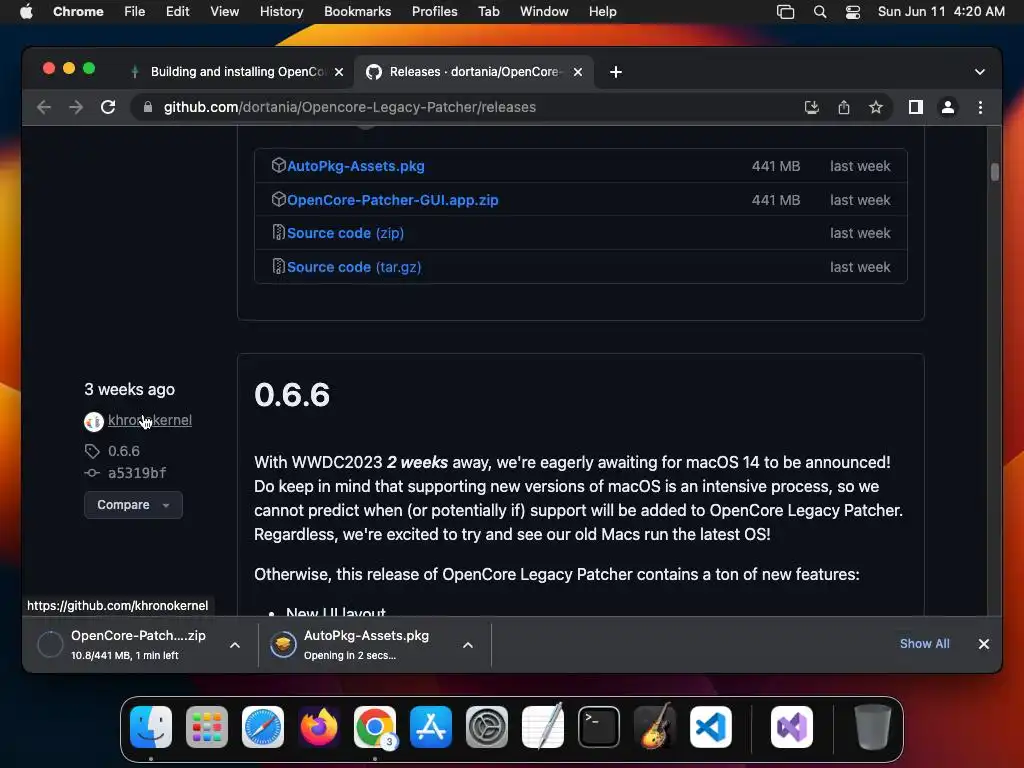The width and height of the screenshot is (1024, 768).
Task: Open commit a5319bf
Action: point(137,473)
